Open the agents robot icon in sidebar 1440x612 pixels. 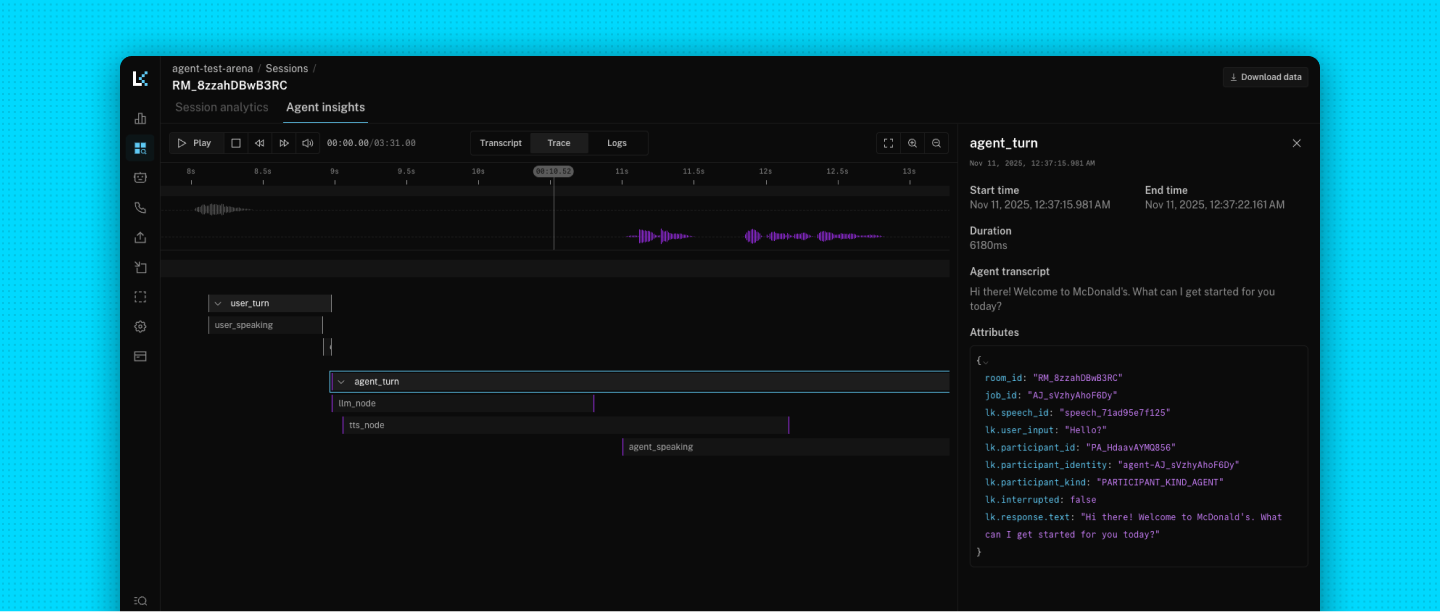click(x=140, y=178)
